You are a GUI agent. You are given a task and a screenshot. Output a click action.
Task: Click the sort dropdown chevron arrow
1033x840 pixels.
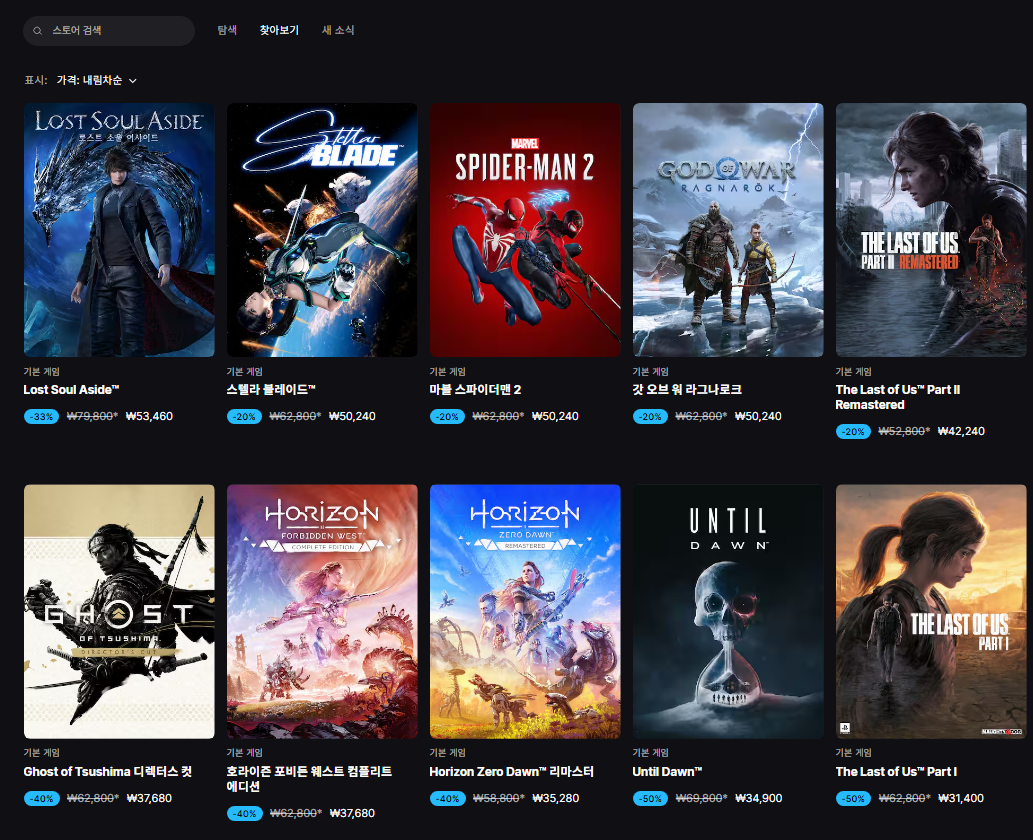click(x=133, y=80)
